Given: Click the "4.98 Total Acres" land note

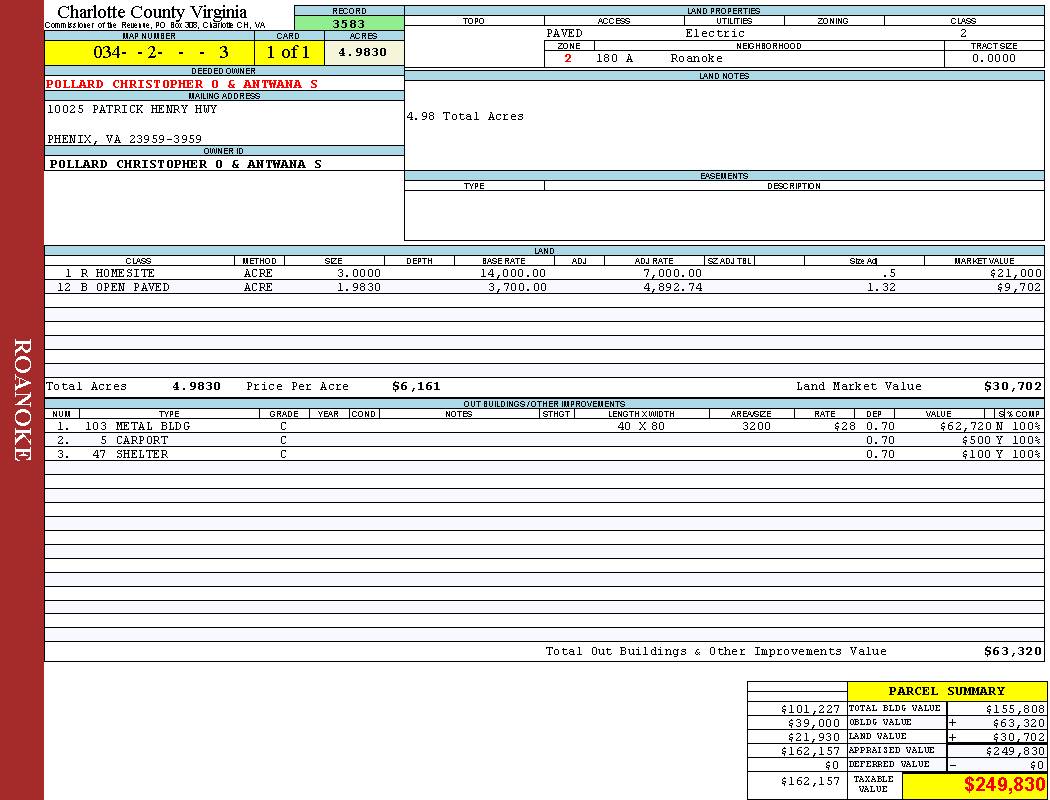Looking at the screenshot, I should click(465, 117).
